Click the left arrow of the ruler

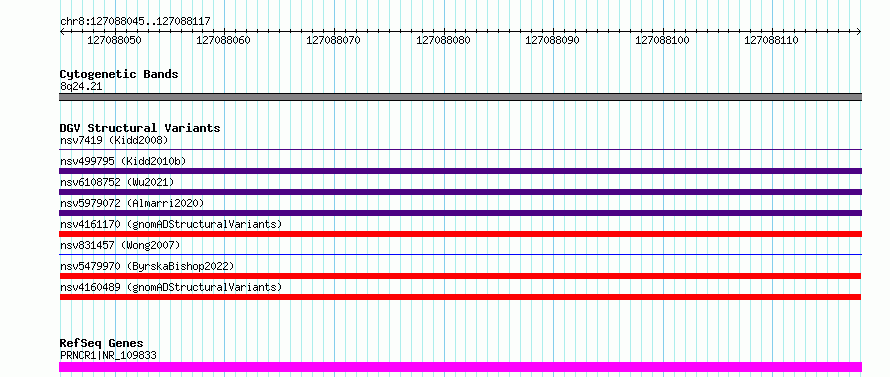click(62, 32)
